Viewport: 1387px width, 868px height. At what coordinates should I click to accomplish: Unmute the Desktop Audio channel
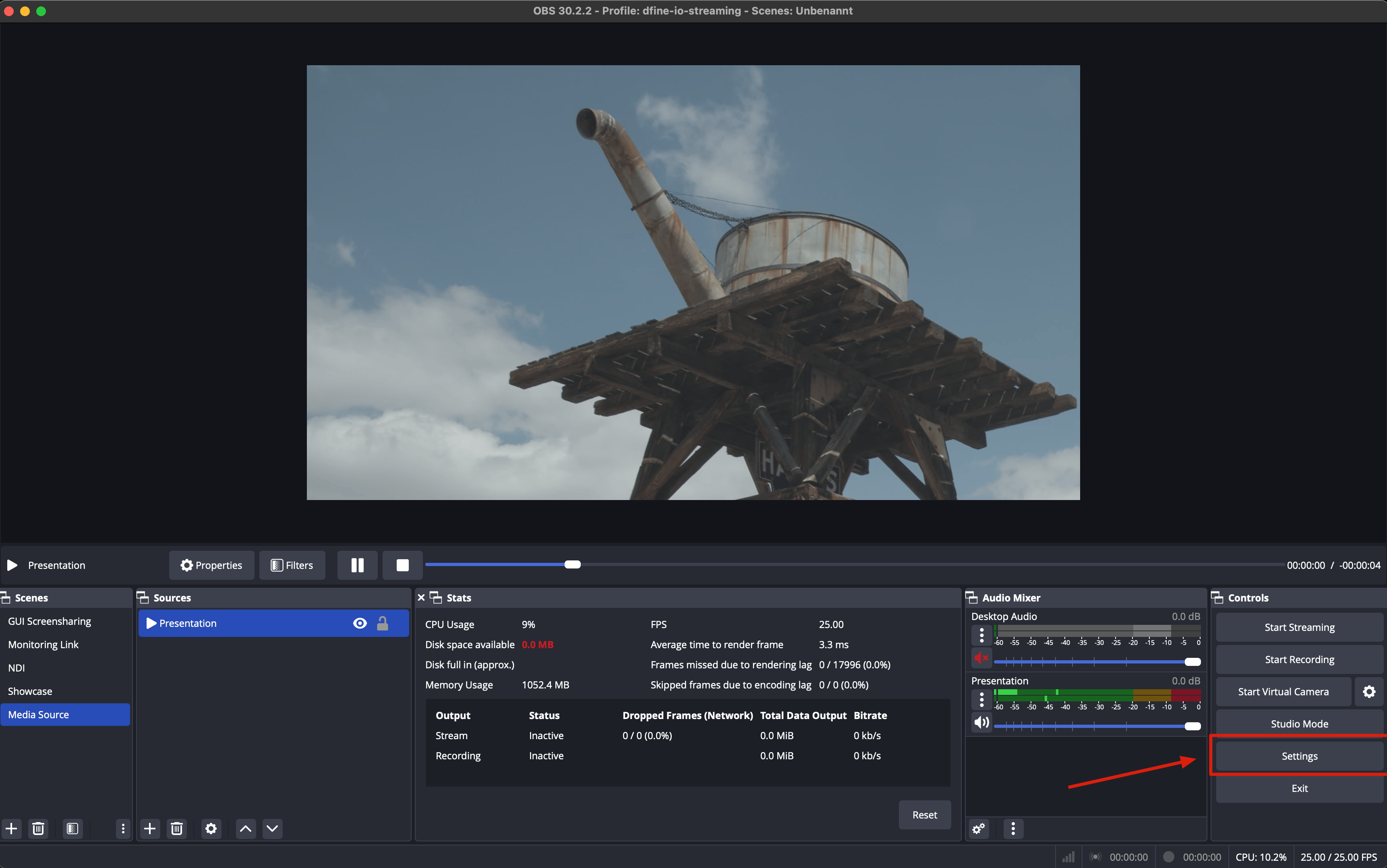tap(982, 658)
